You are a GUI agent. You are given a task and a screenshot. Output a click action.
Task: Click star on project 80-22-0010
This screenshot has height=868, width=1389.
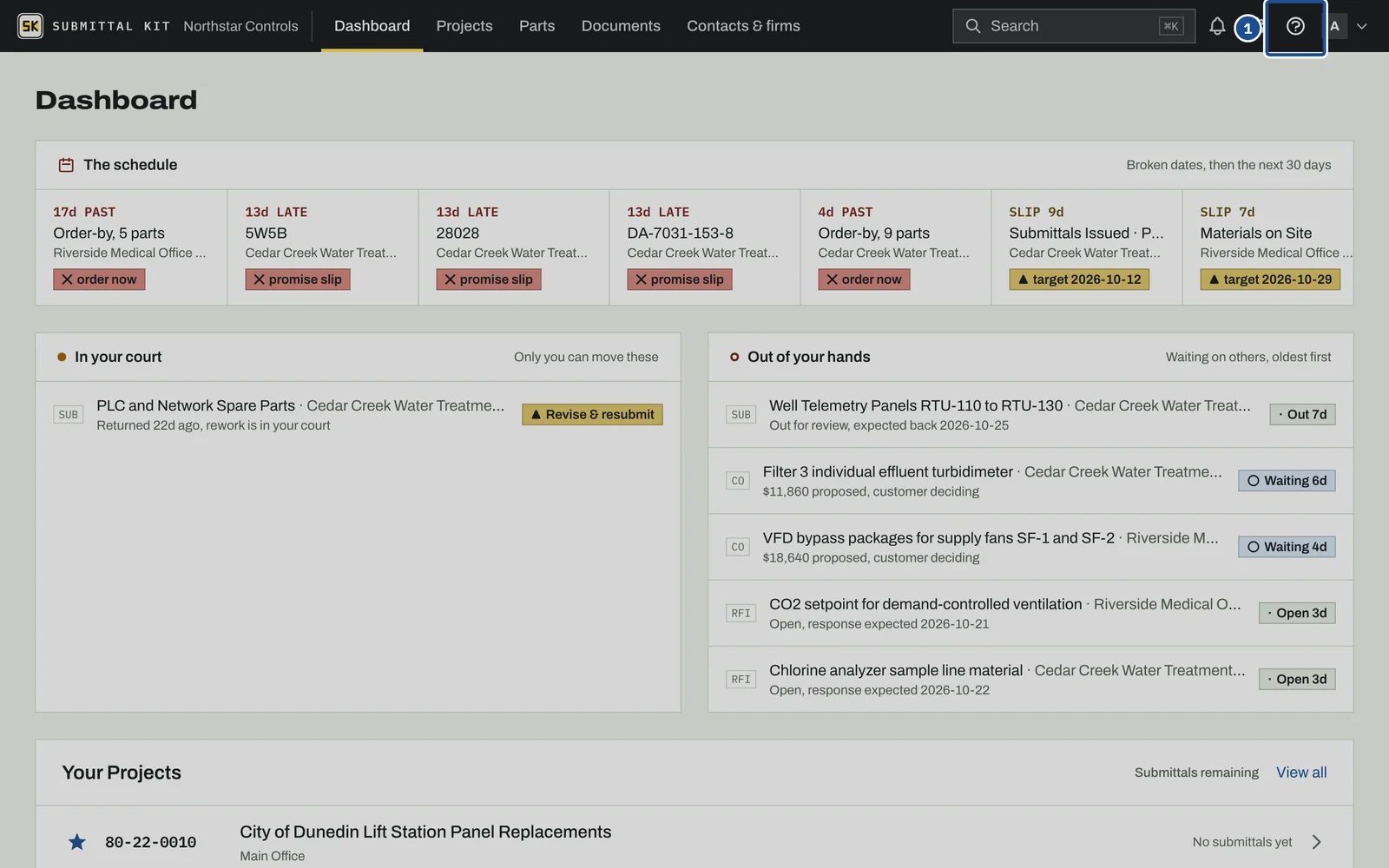click(x=77, y=842)
